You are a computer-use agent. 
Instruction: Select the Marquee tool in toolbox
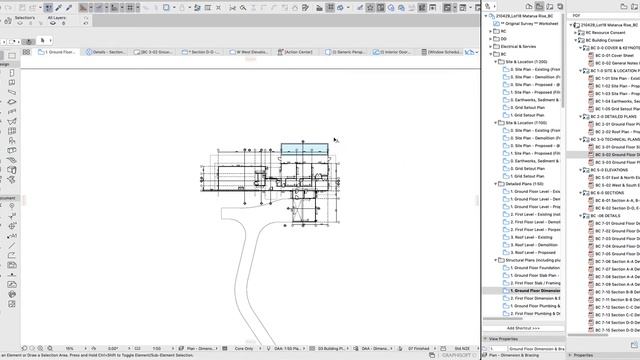click(x=12, y=56)
